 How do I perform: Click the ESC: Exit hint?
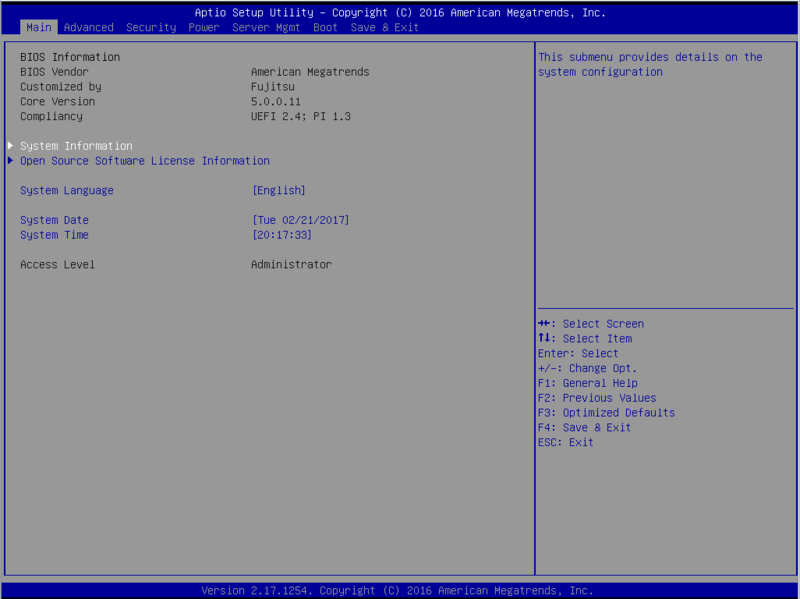point(565,442)
